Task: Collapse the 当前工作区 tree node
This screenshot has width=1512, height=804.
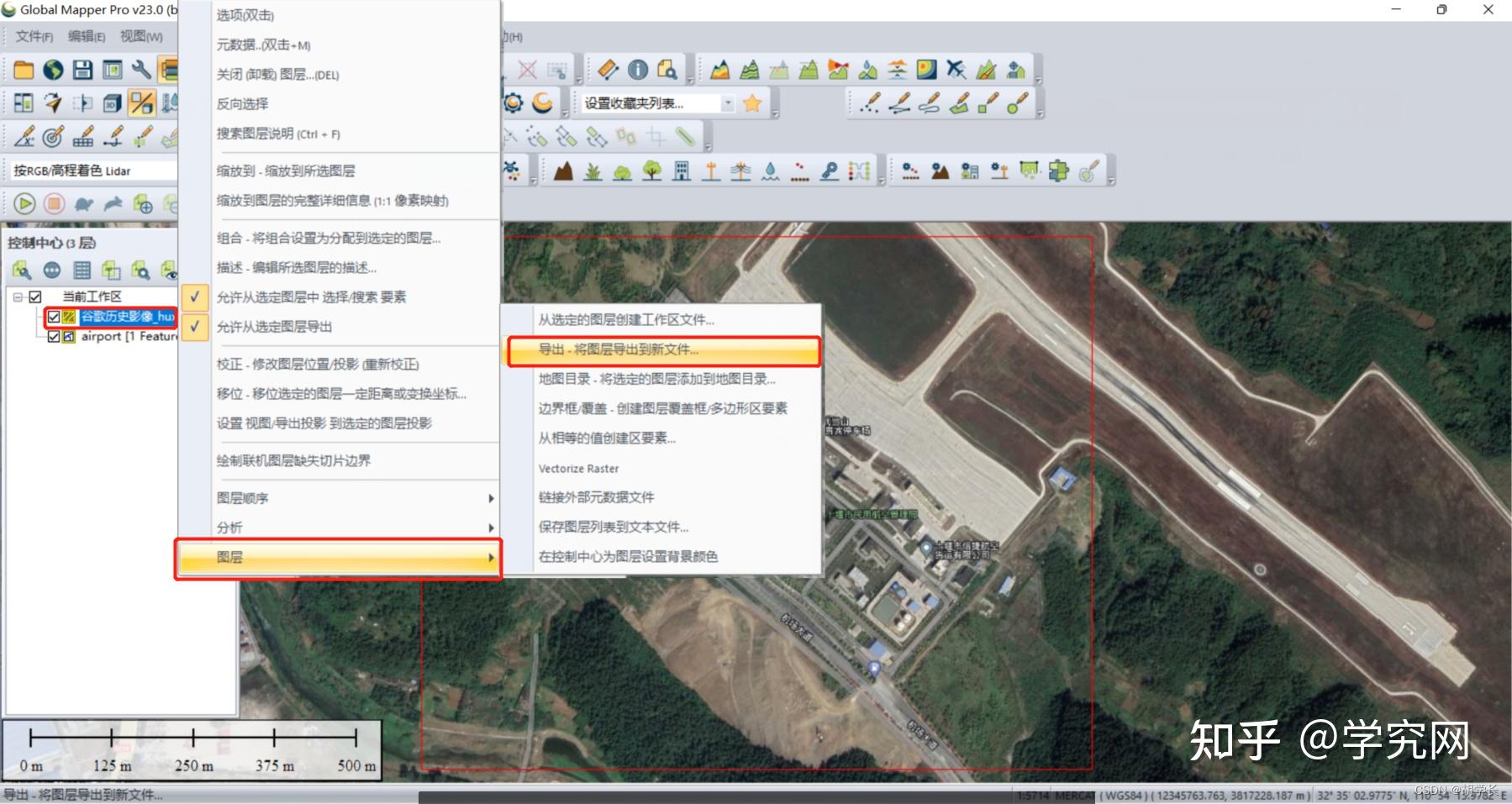Action: tap(17, 297)
